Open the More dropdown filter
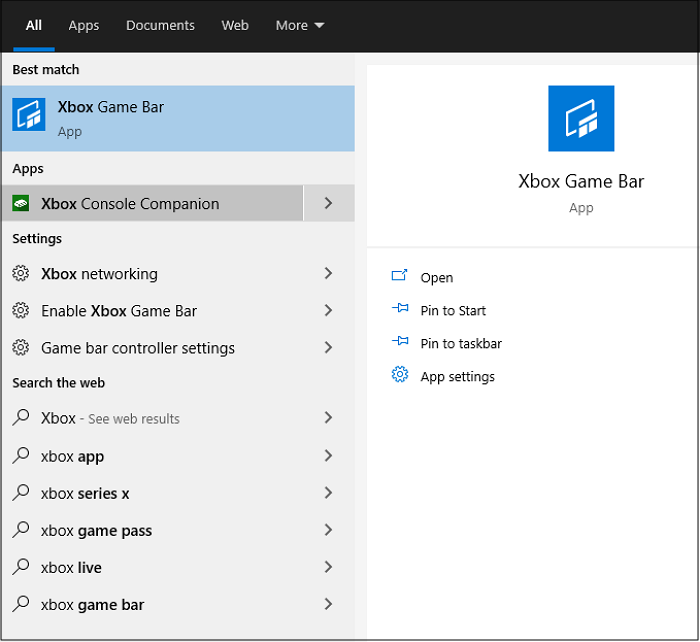Screen dimensions: 700x642 click(x=299, y=25)
